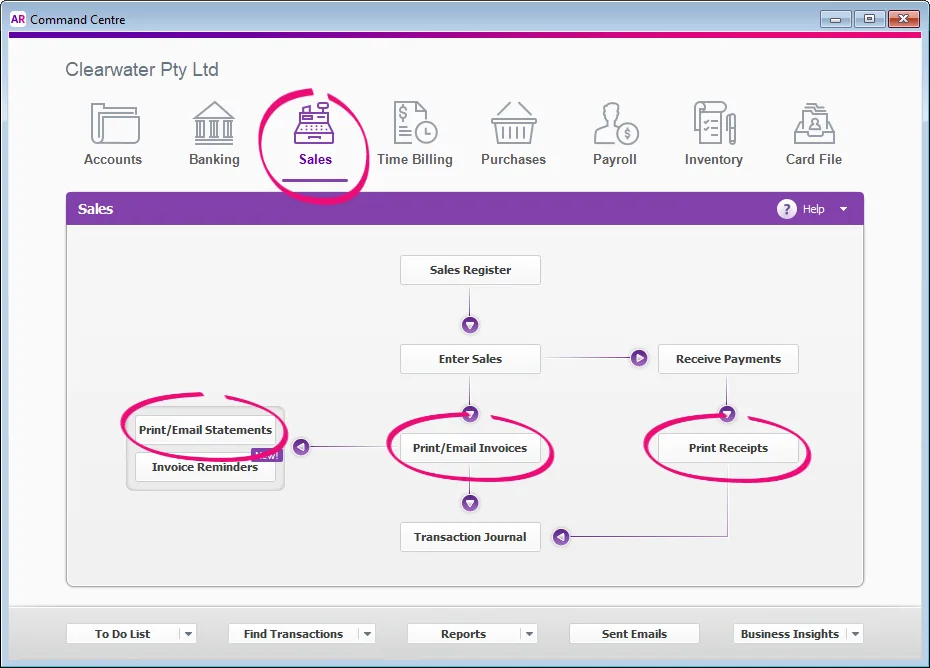930x668 pixels.
Task: Switch to the Purchases tab label
Action: click(514, 159)
